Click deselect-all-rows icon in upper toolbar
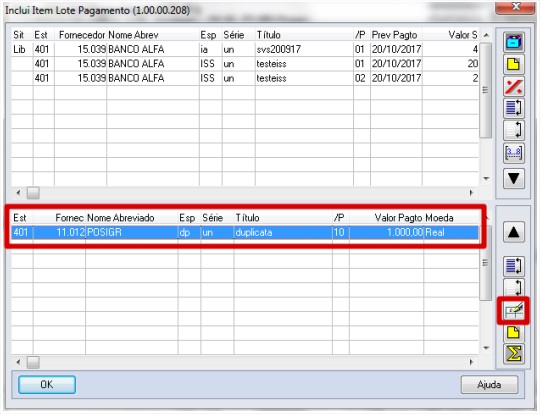Image resolution: width=540 pixels, height=414 pixels. [x=513, y=130]
